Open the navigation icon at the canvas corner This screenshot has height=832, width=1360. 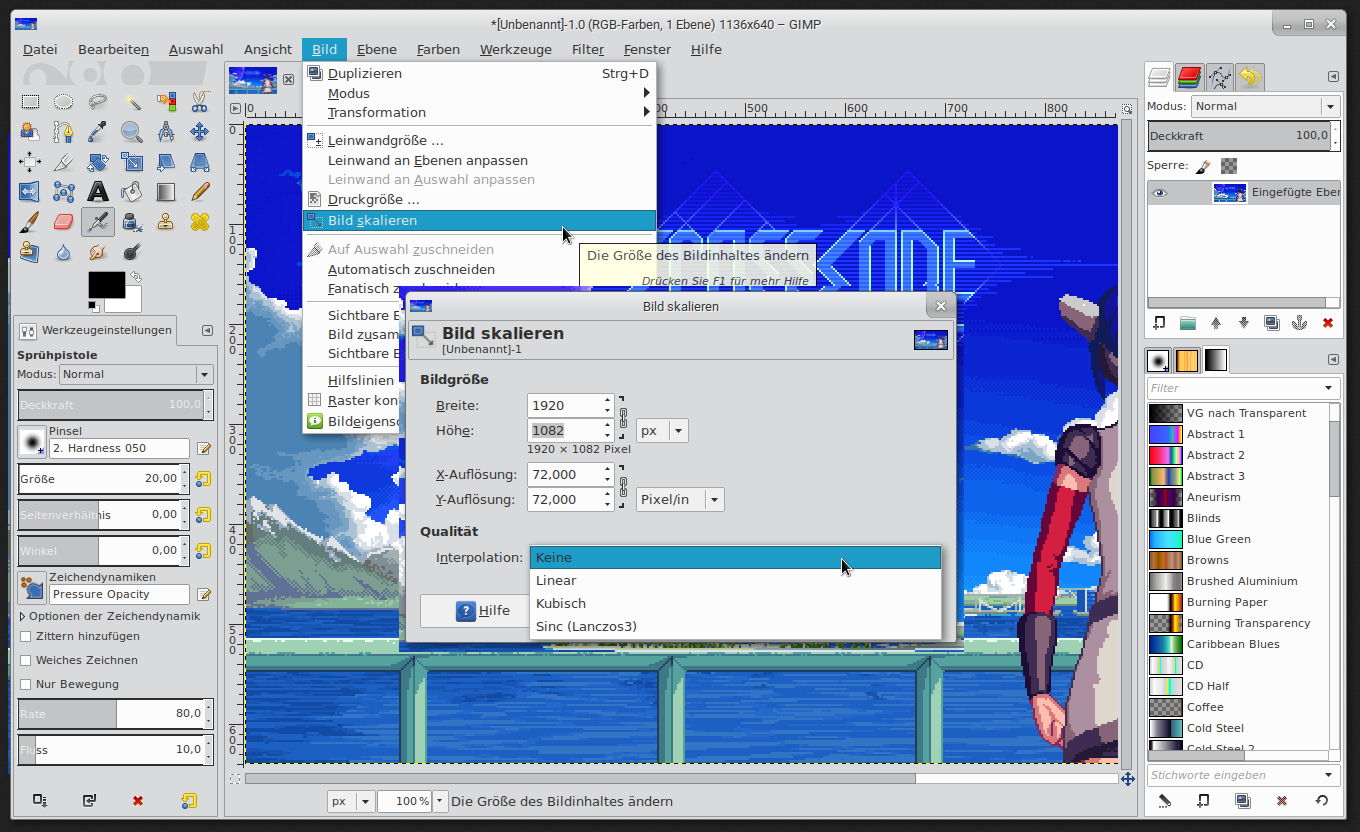point(1127,779)
